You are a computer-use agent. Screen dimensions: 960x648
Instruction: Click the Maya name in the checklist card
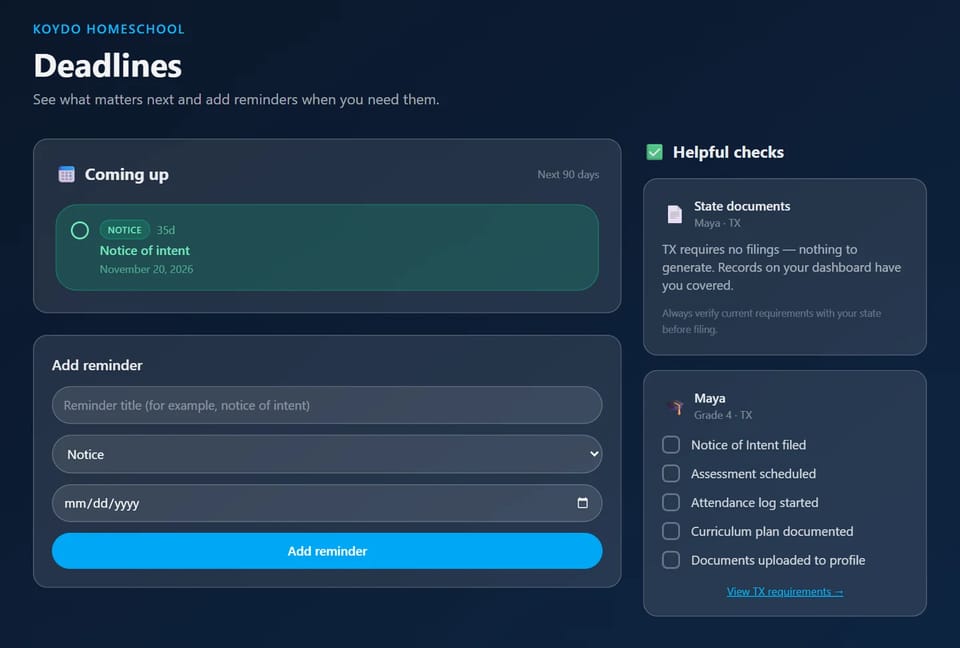(710, 398)
